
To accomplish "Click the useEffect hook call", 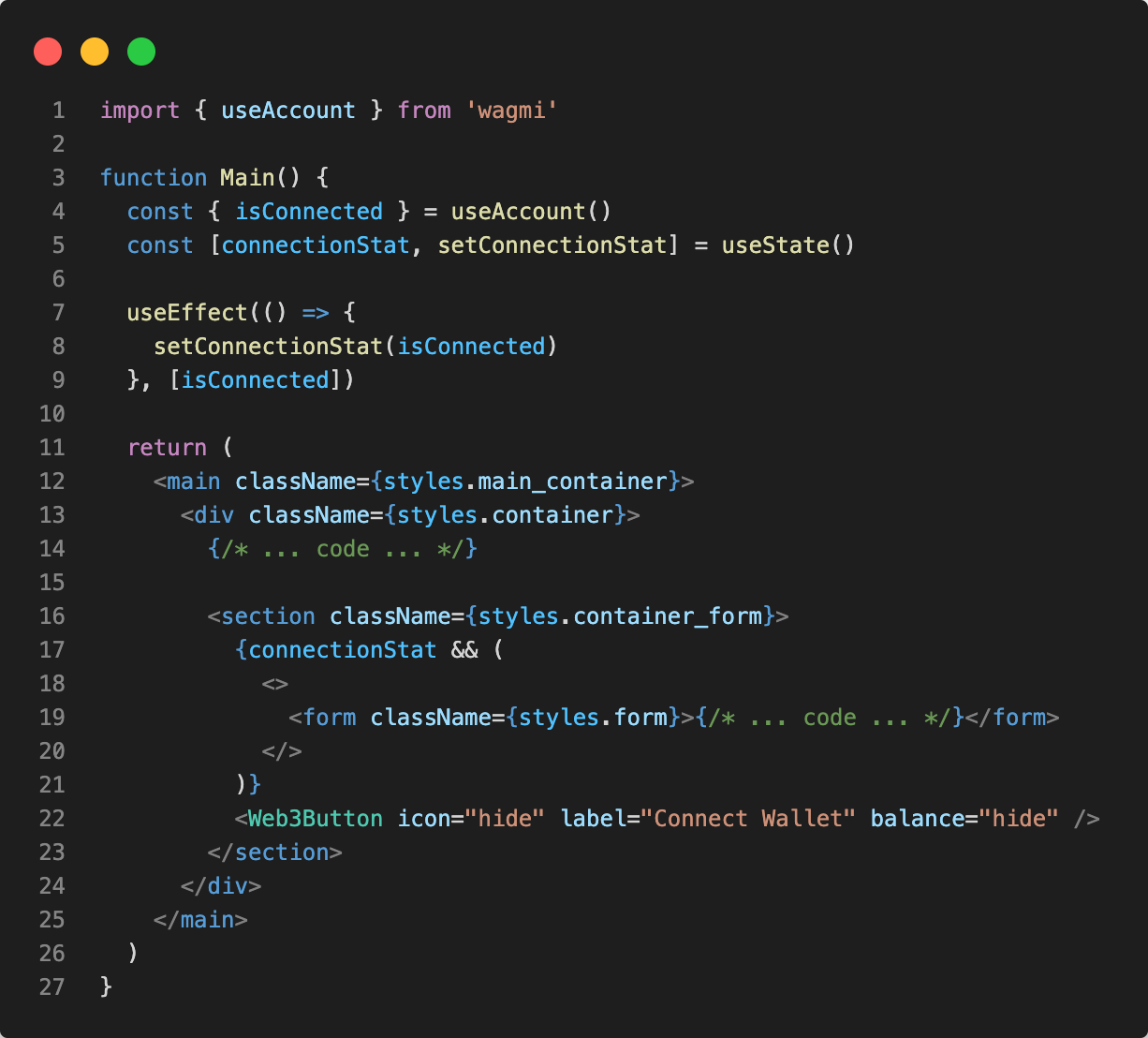I will pyautogui.click(x=173, y=313).
